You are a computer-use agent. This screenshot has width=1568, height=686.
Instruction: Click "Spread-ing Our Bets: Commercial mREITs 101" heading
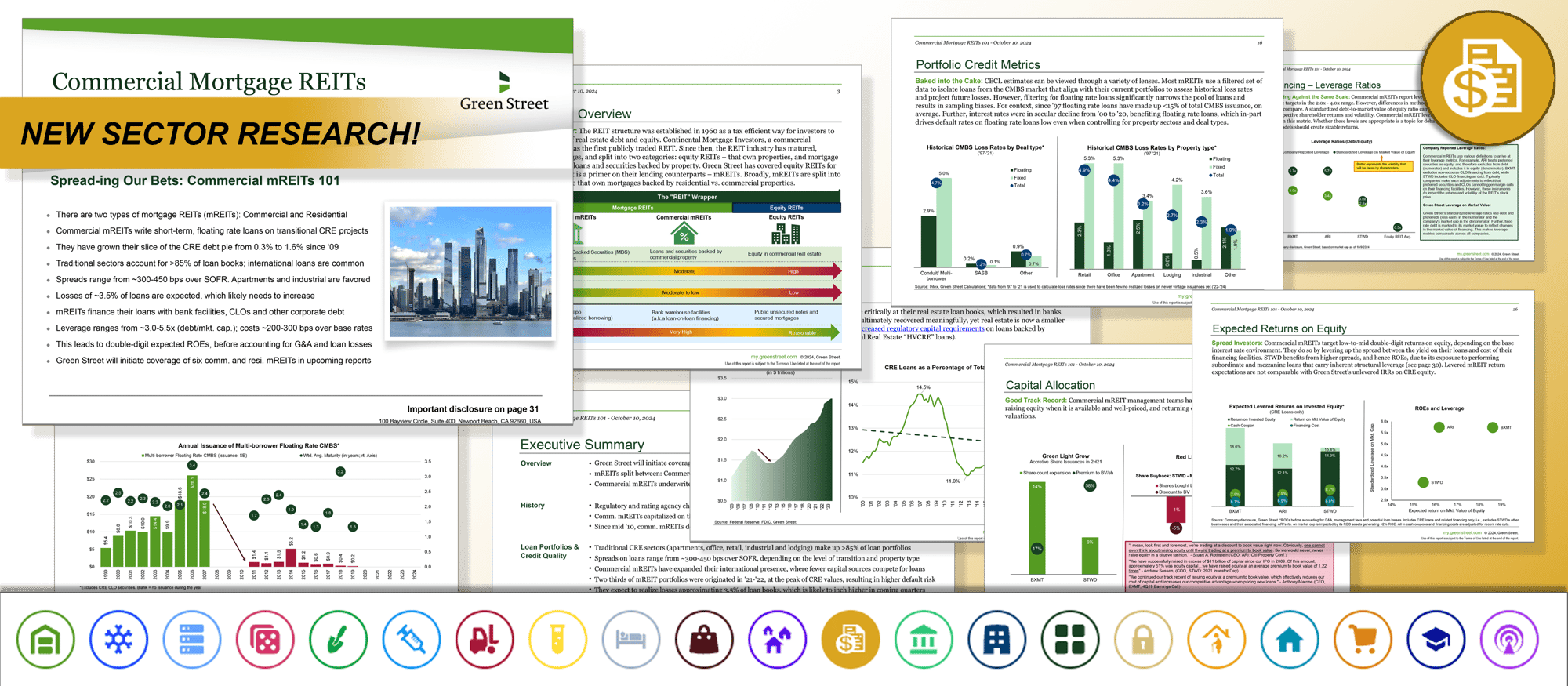coord(194,181)
